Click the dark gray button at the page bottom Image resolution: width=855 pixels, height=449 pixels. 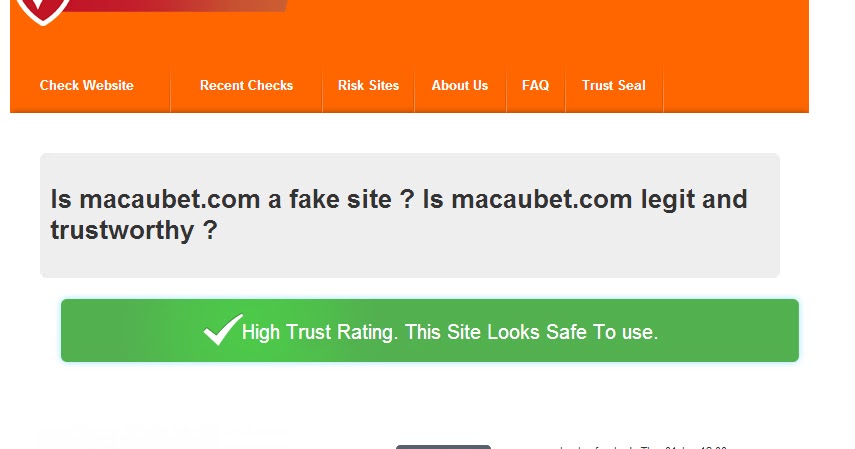[443, 447]
